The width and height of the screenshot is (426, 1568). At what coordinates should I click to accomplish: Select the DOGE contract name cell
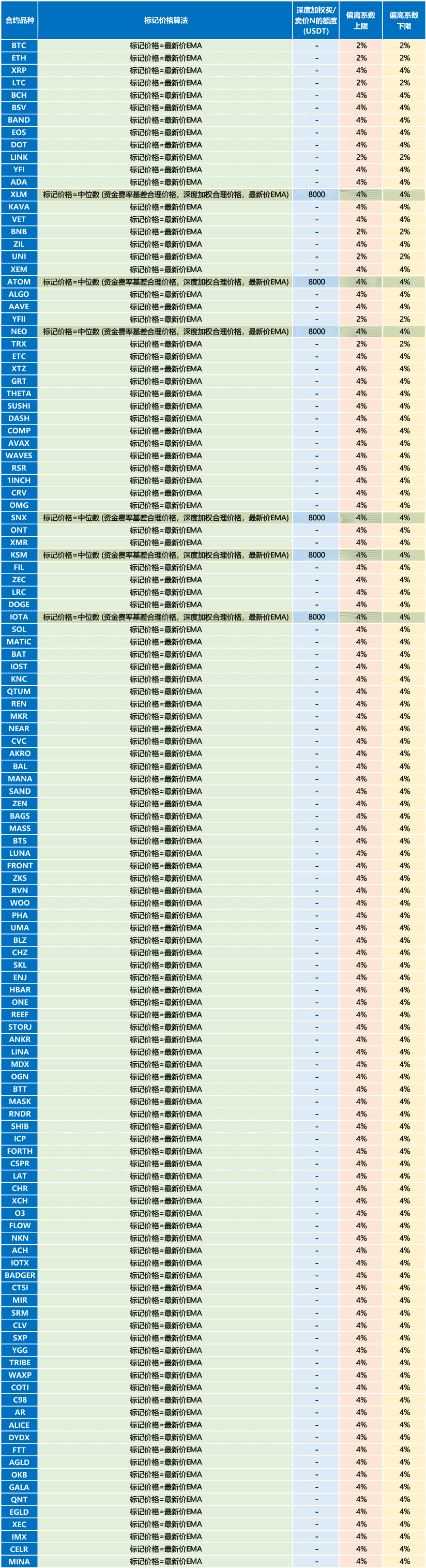(x=19, y=605)
